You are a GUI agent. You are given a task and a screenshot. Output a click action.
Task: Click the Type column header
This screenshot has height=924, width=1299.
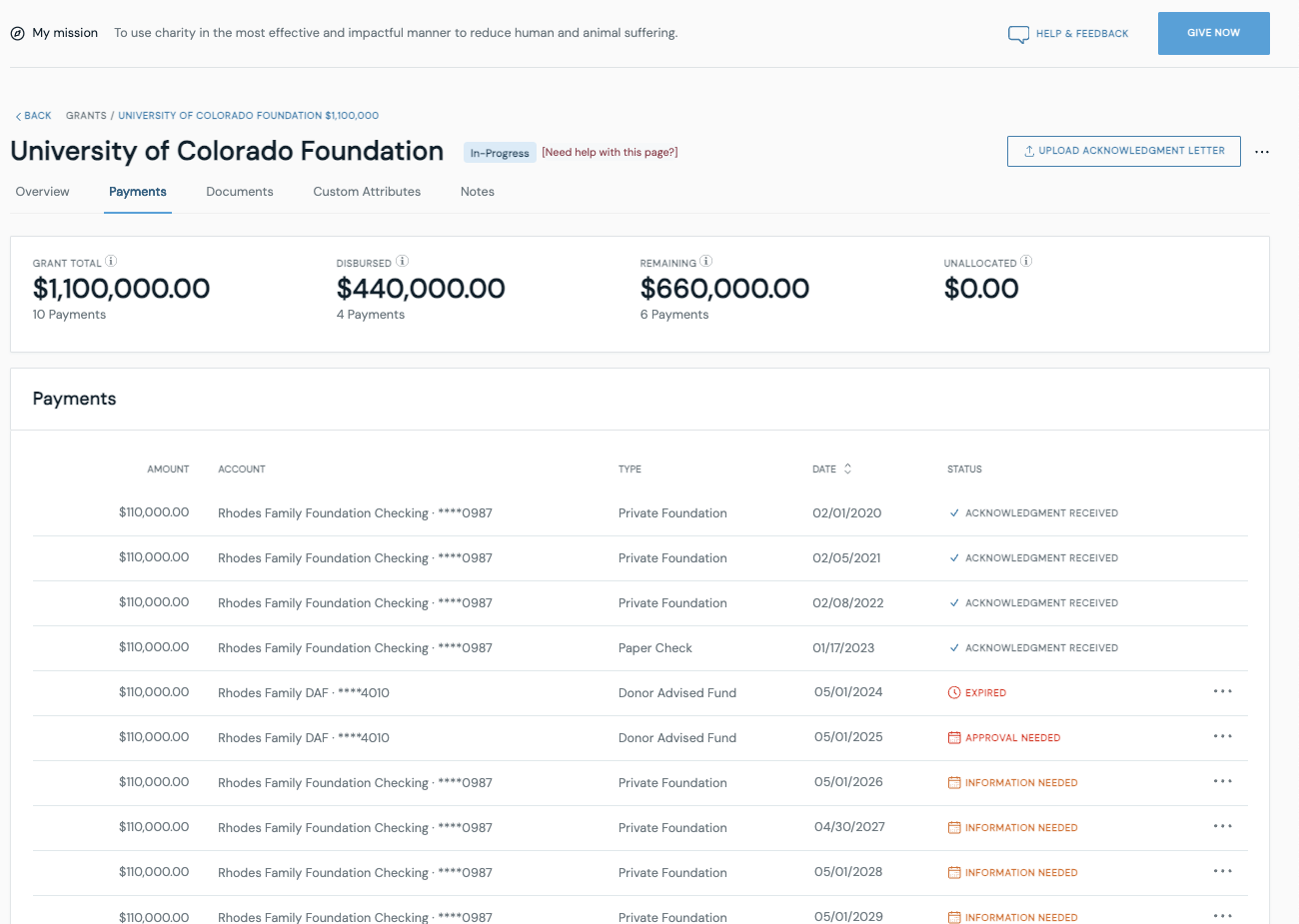click(630, 468)
